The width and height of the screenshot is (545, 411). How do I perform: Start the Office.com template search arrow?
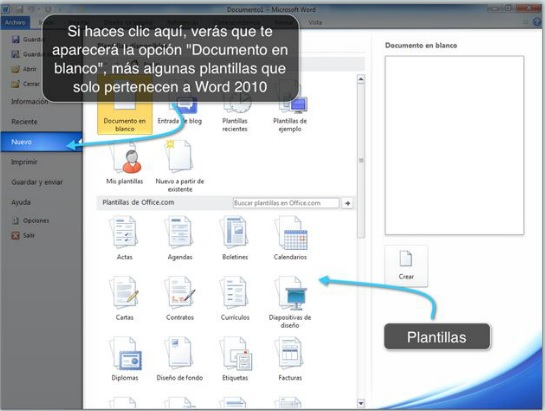click(x=347, y=203)
